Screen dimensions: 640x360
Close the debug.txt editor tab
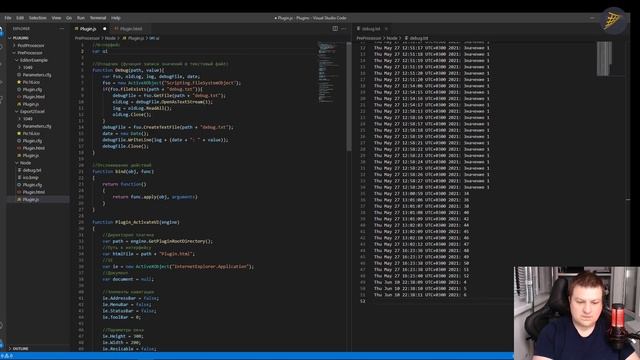pos(386,29)
